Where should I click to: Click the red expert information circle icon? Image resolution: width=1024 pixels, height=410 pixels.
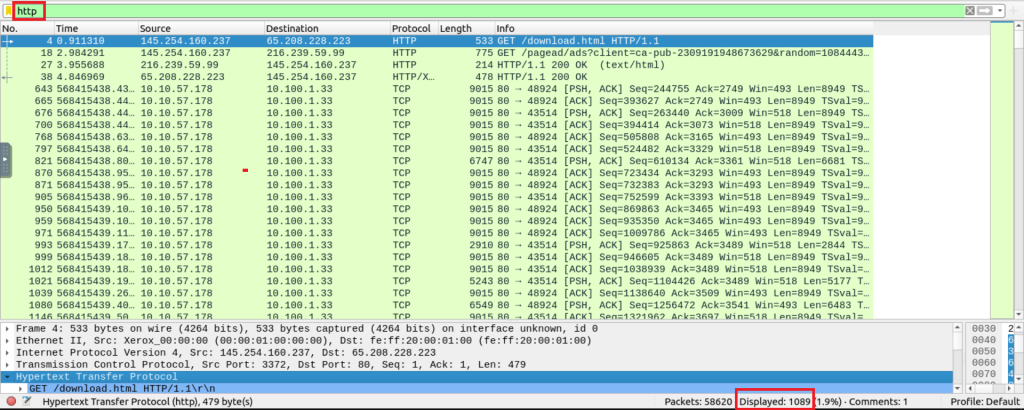9,401
